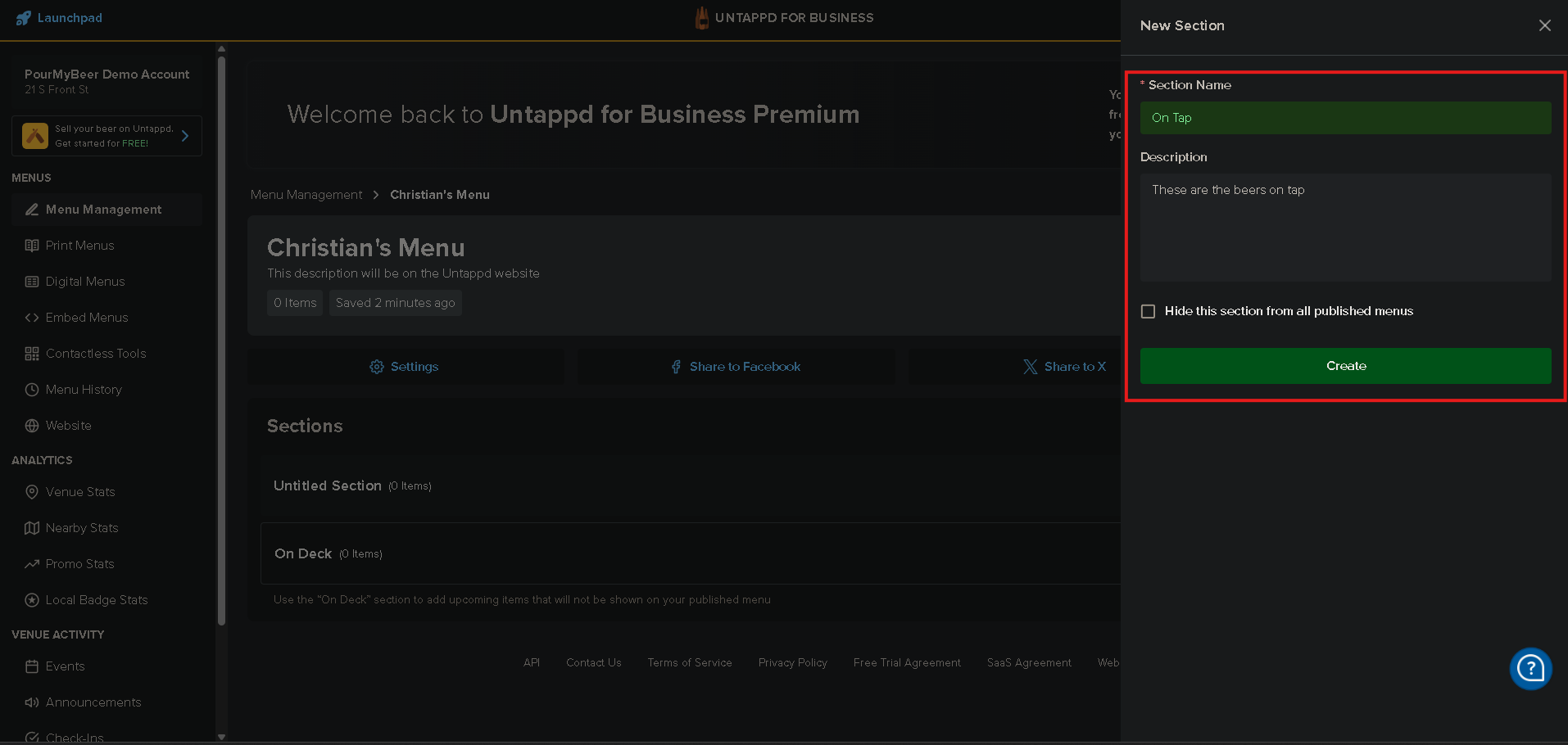Click the Description text area

(x=1345, y=228)
